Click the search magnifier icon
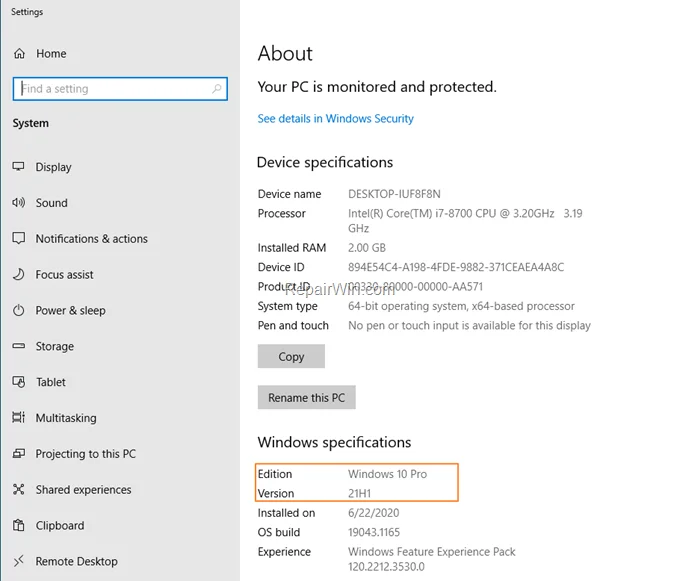The width and height of the screenshot is (680, 581). click(x=216, y=89)
